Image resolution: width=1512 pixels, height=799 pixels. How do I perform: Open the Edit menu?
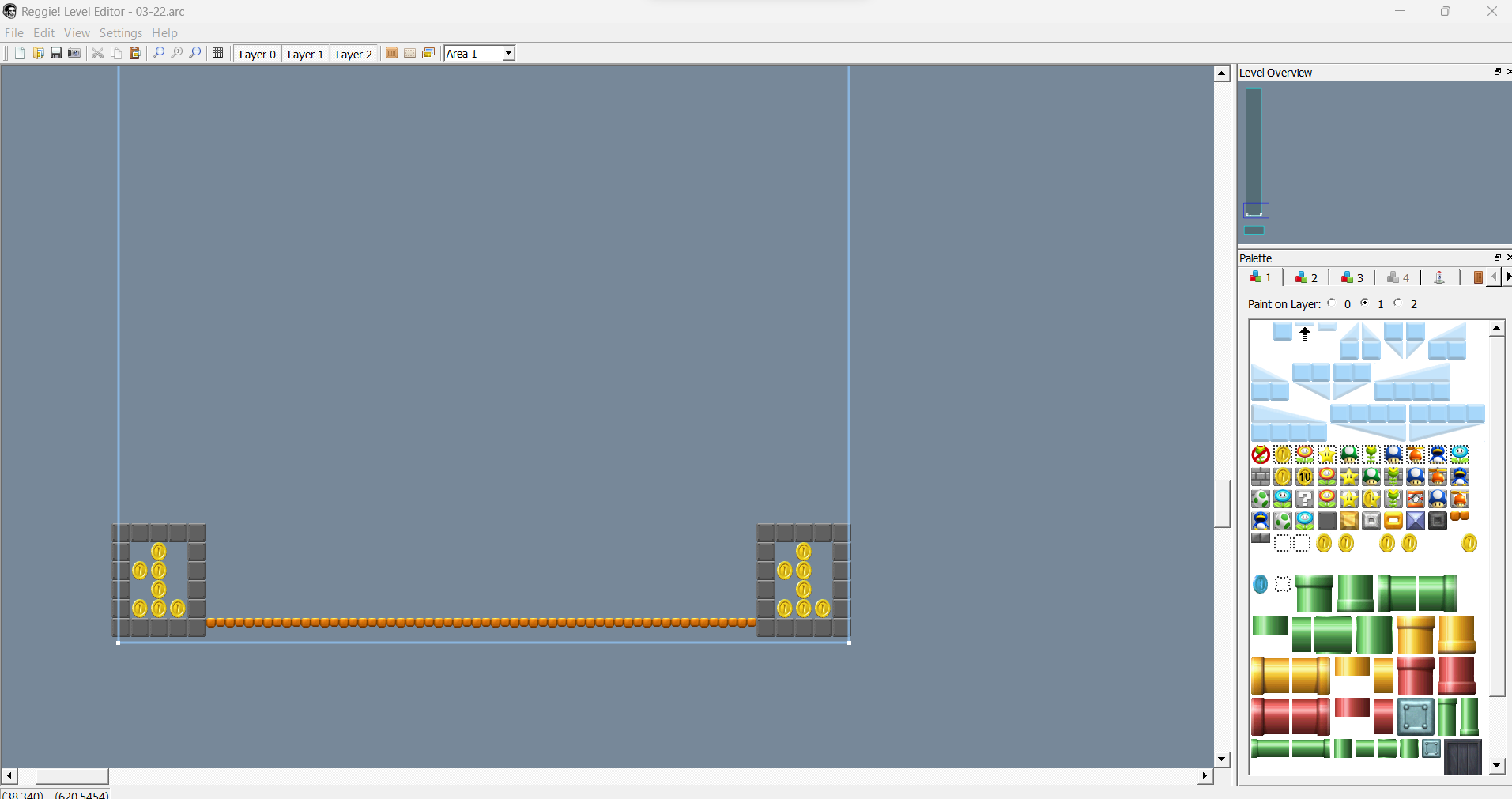(x=44, y=32)
